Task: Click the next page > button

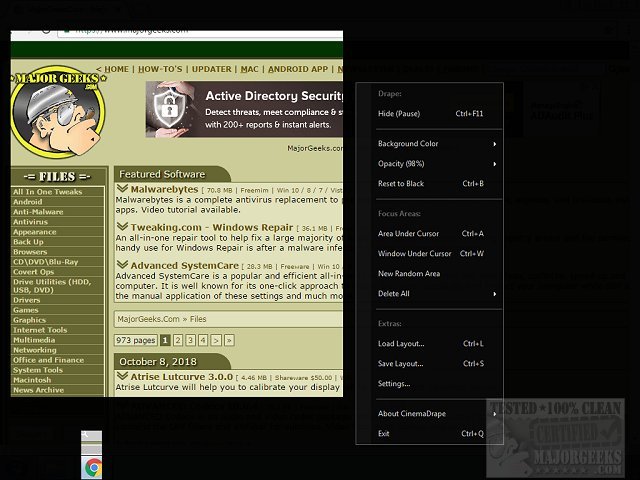Action: [x=216, y=340]
